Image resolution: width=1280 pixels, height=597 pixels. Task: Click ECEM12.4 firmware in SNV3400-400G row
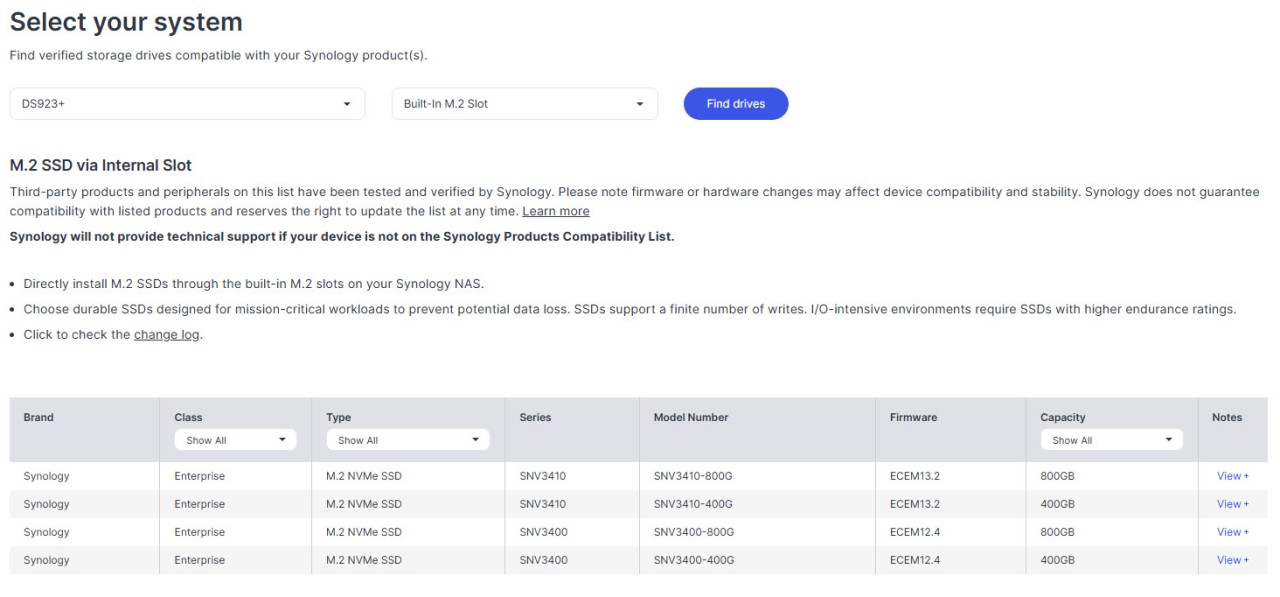click(x=915, y=560)
